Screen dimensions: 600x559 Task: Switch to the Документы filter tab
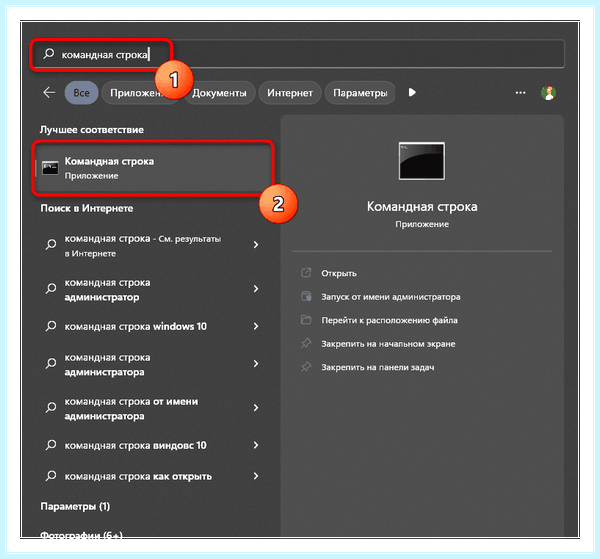tap(219, 93)
